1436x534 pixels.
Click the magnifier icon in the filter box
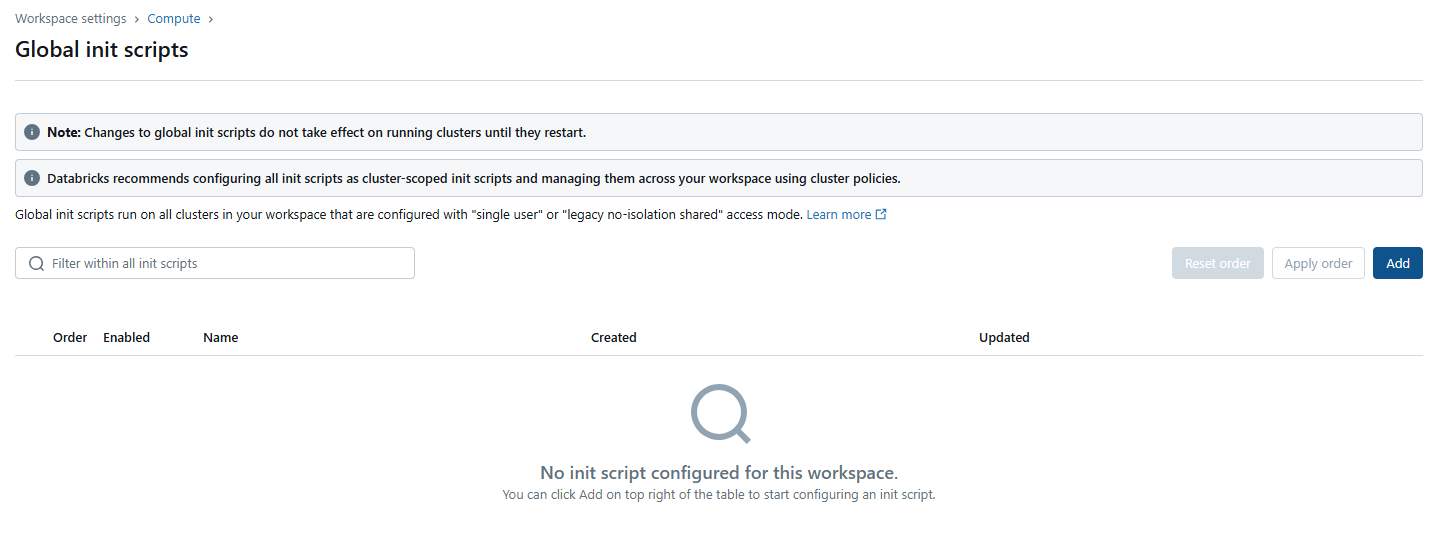[37, 263]
